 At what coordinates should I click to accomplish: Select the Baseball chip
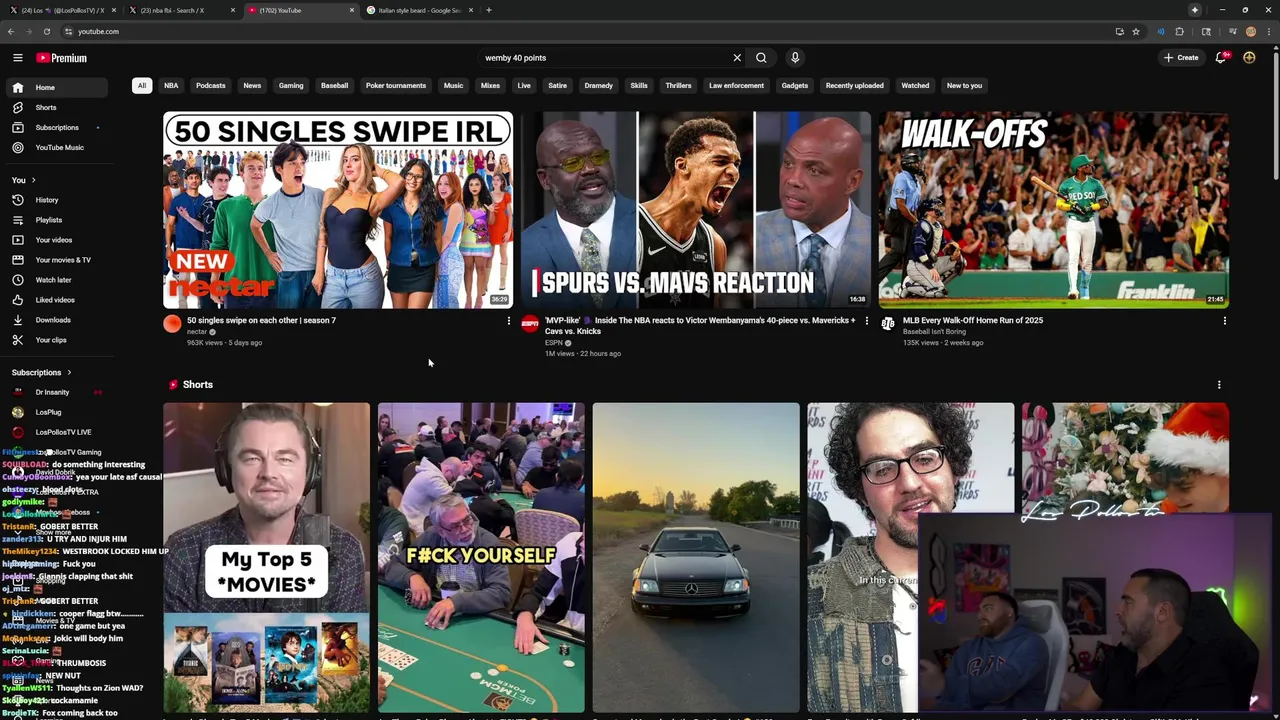pos(334,86)
